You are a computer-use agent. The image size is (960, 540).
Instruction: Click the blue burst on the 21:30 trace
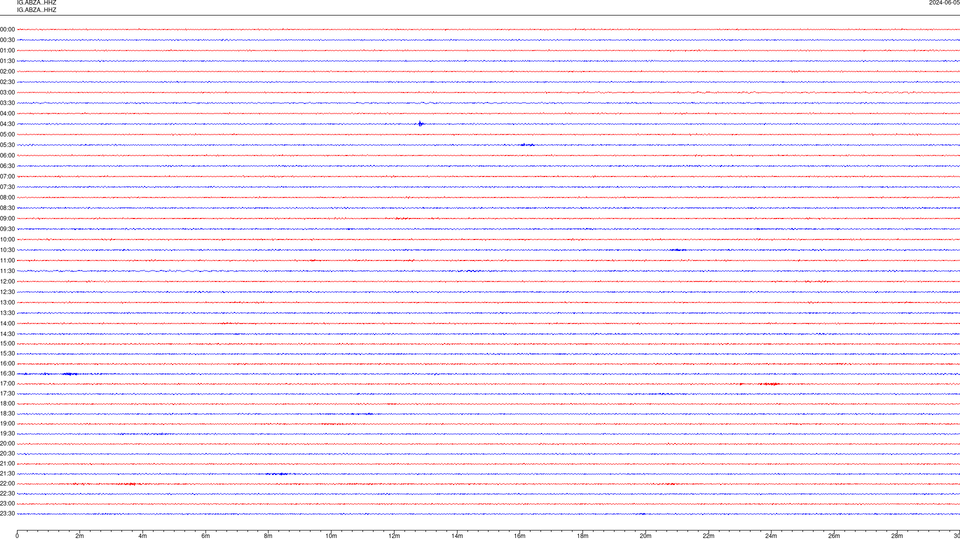click(277, 474)
